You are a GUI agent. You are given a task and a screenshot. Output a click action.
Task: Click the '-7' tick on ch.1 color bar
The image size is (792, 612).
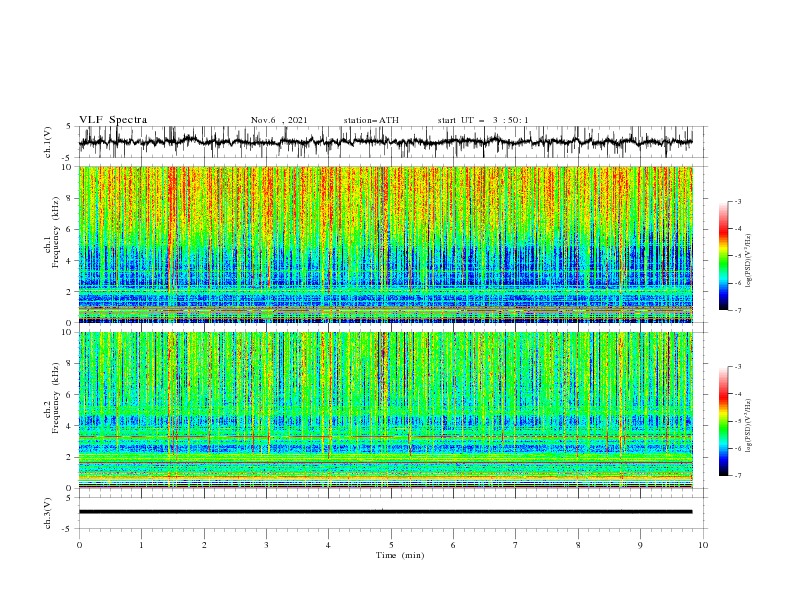tap(738, 310)
